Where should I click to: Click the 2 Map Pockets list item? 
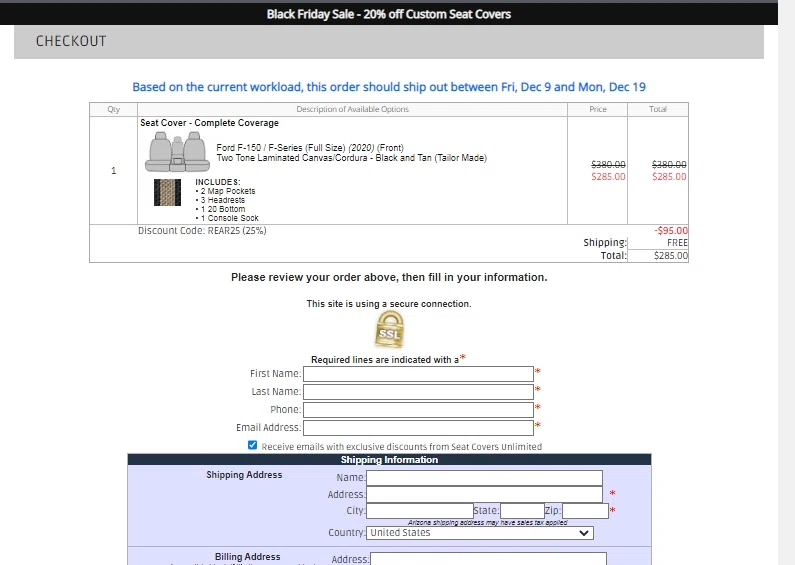pos(226,191)
